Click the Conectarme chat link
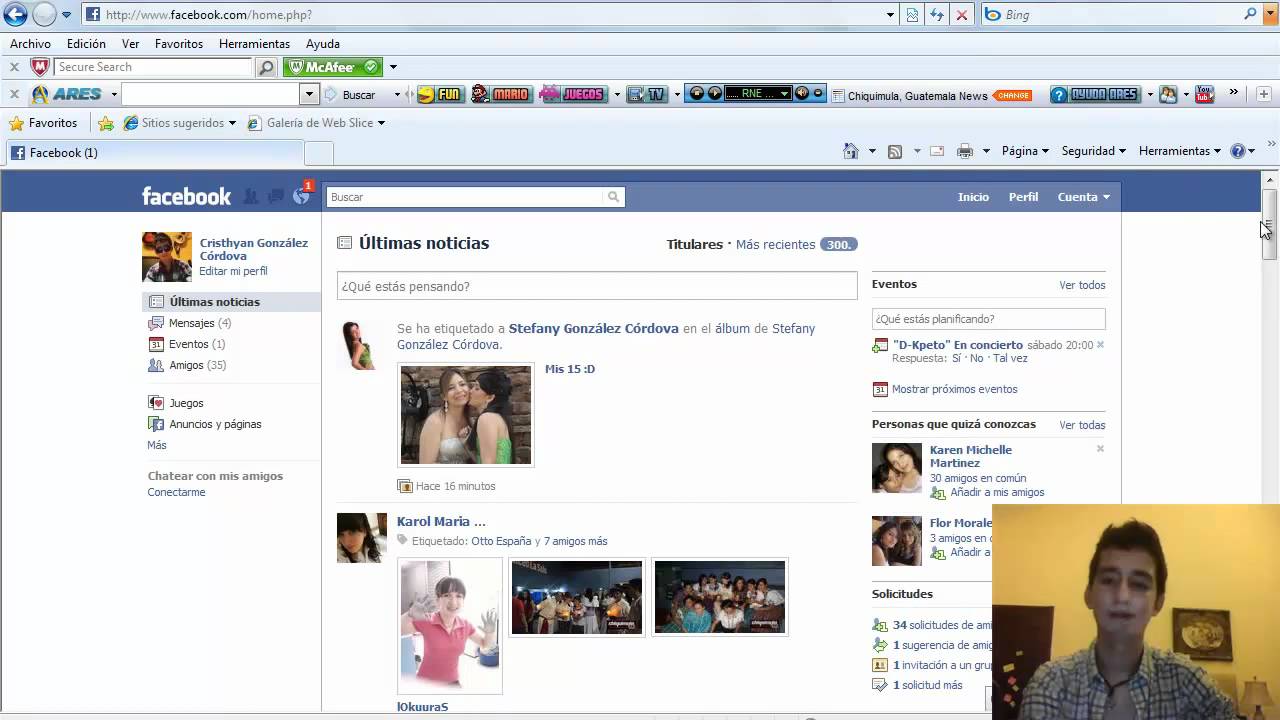 coord(176,492)
